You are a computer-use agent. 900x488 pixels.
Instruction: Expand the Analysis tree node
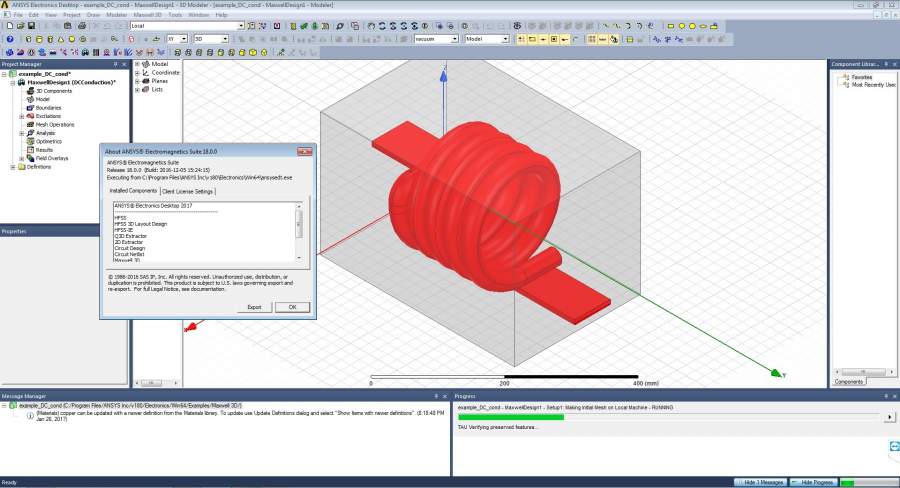point(22,133)
